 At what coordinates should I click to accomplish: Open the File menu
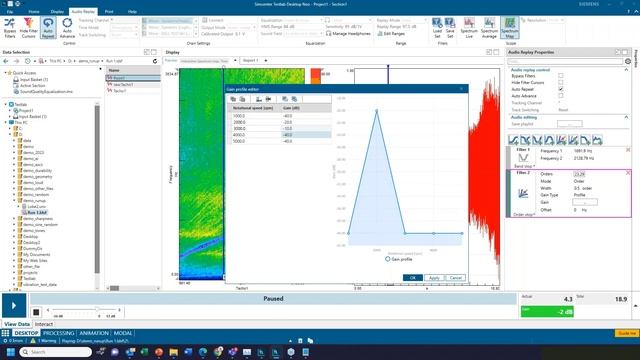[x=9, y=12]
